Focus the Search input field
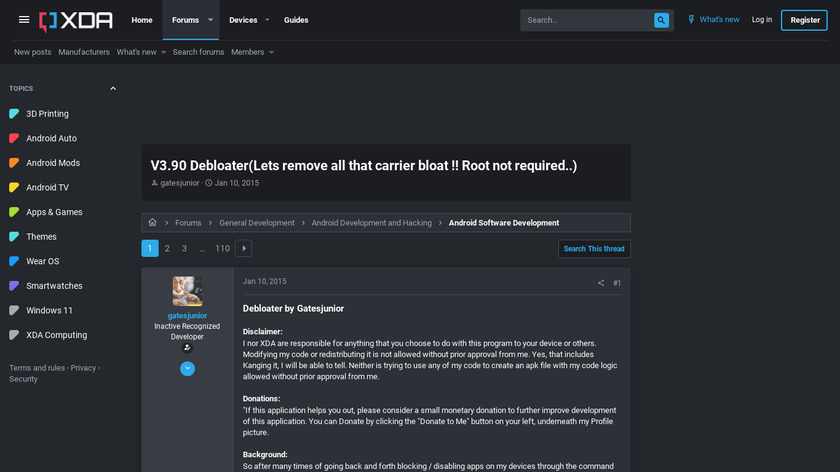 coord(587,20)
